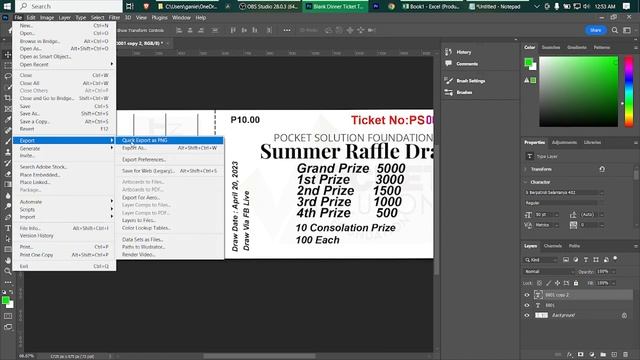Open Brush Settings panel
Screen dimensions: 640x360
[465, 81]
